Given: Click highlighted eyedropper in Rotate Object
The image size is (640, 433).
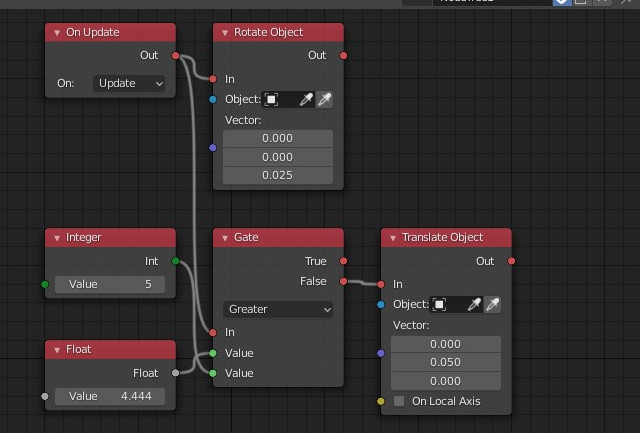Looking at the screenshot, I should point(324,99).
